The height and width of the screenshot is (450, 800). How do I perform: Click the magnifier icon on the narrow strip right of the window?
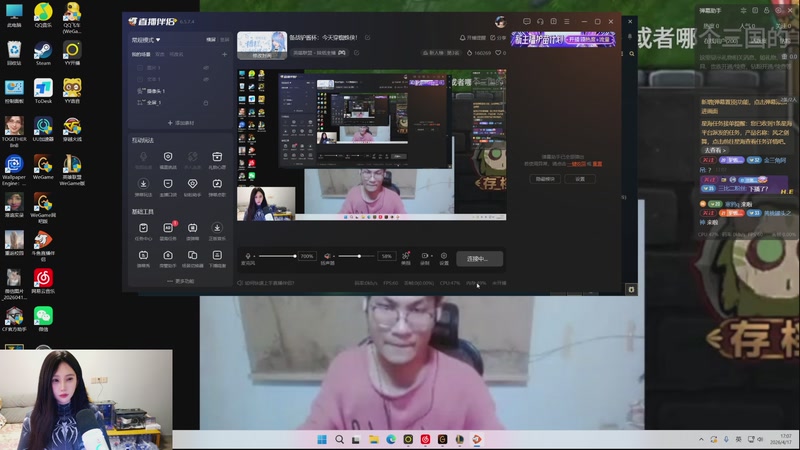[x=632, y=54]
